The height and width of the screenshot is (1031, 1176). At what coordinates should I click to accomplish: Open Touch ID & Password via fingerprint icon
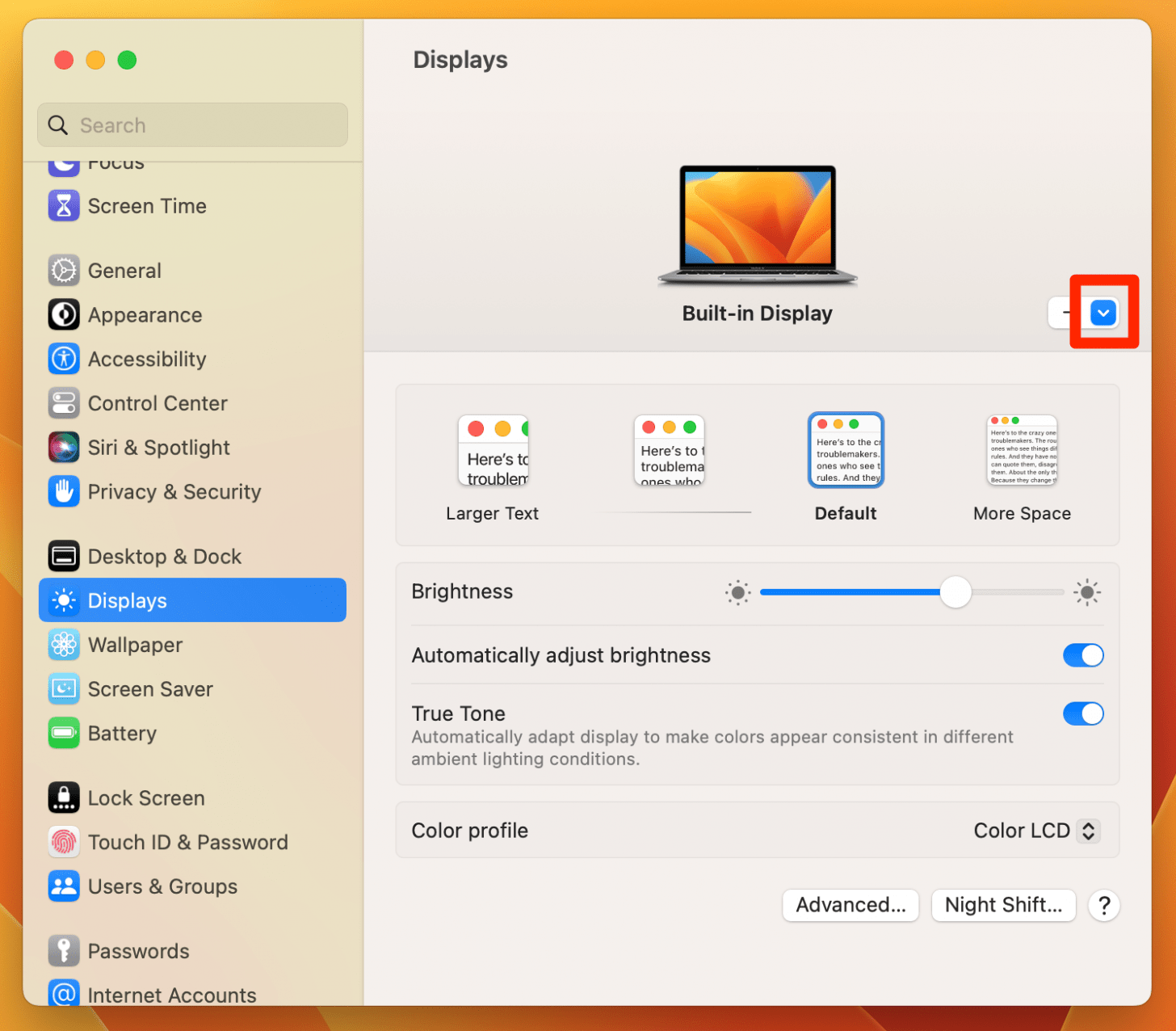63,842
